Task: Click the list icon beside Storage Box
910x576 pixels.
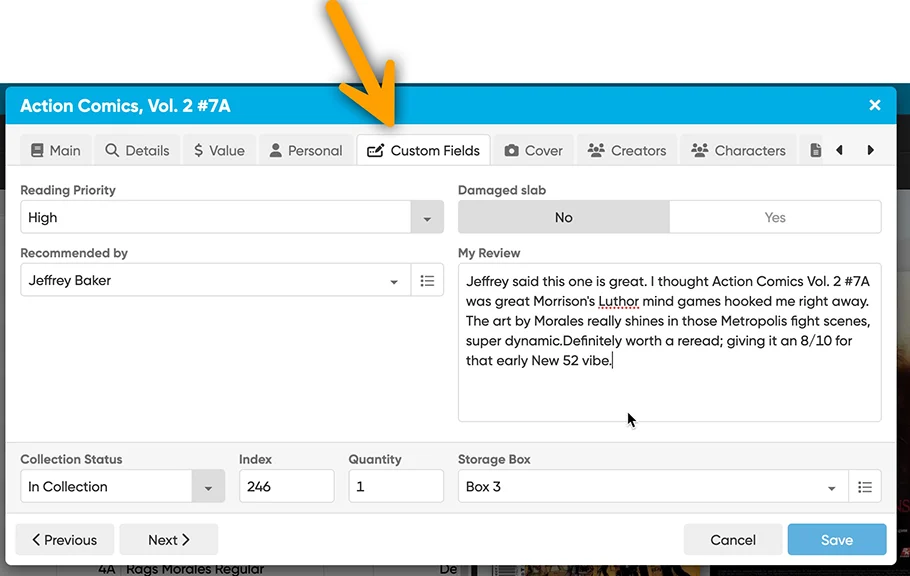Action: point(865,487)
